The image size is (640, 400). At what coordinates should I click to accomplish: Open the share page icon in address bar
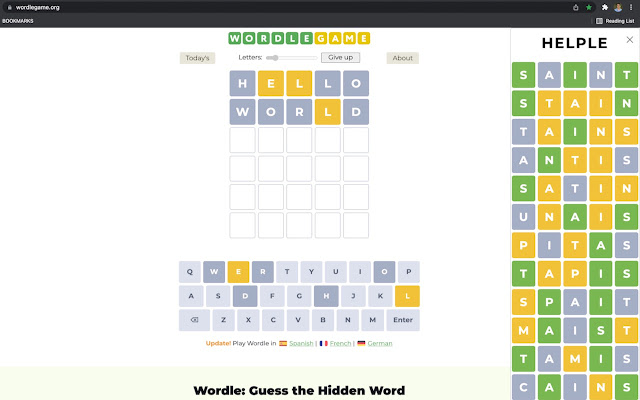coord(576,7)
